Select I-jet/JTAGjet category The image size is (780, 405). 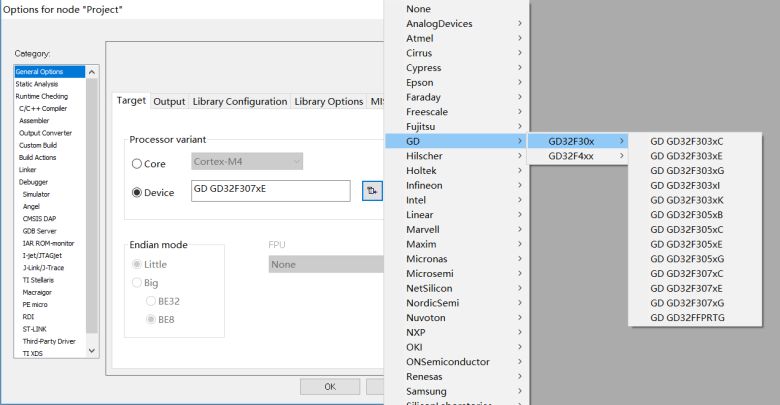49,255
